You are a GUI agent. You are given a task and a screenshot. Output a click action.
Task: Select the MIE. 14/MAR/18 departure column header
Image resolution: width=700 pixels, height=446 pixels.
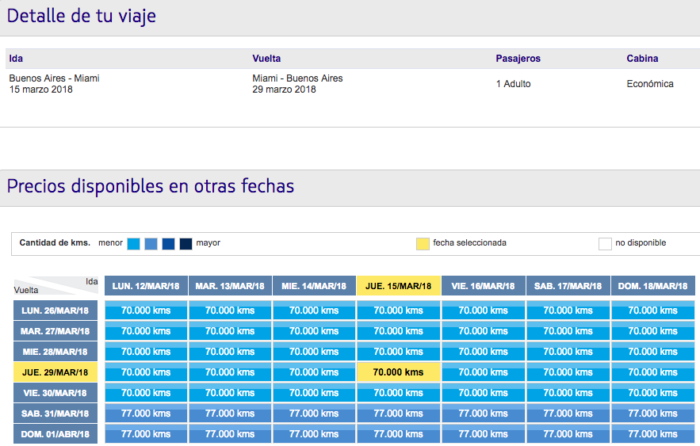point(313,286)
